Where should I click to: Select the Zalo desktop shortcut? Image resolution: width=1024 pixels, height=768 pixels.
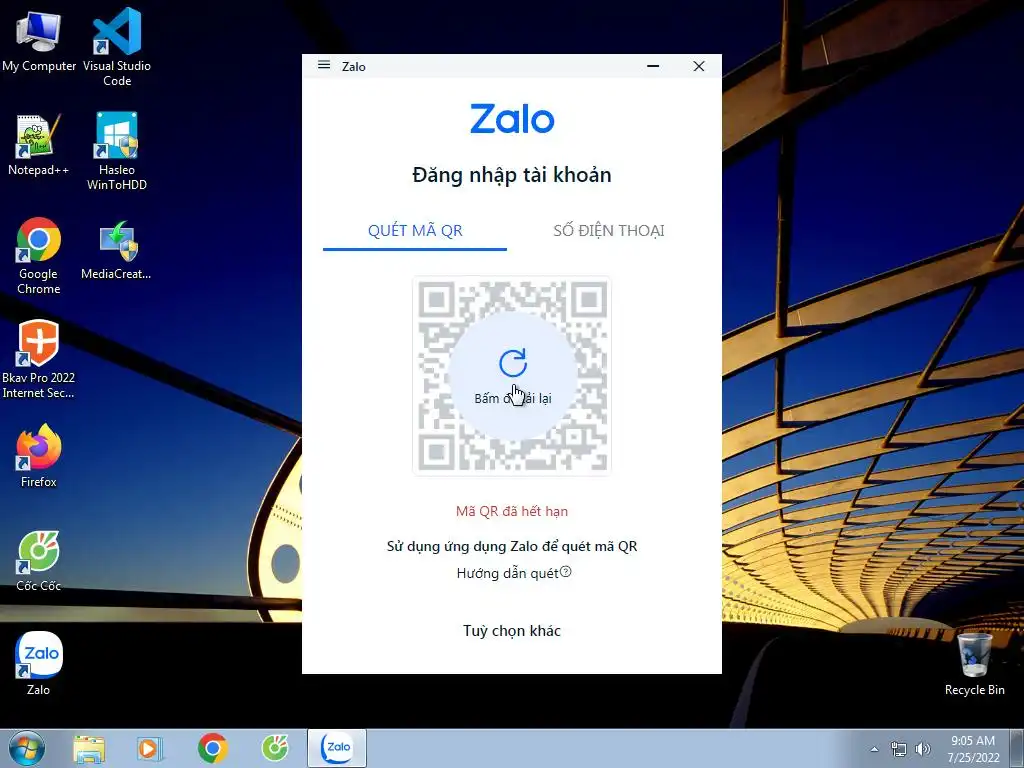pyautogui.click(x=39, y=664)
